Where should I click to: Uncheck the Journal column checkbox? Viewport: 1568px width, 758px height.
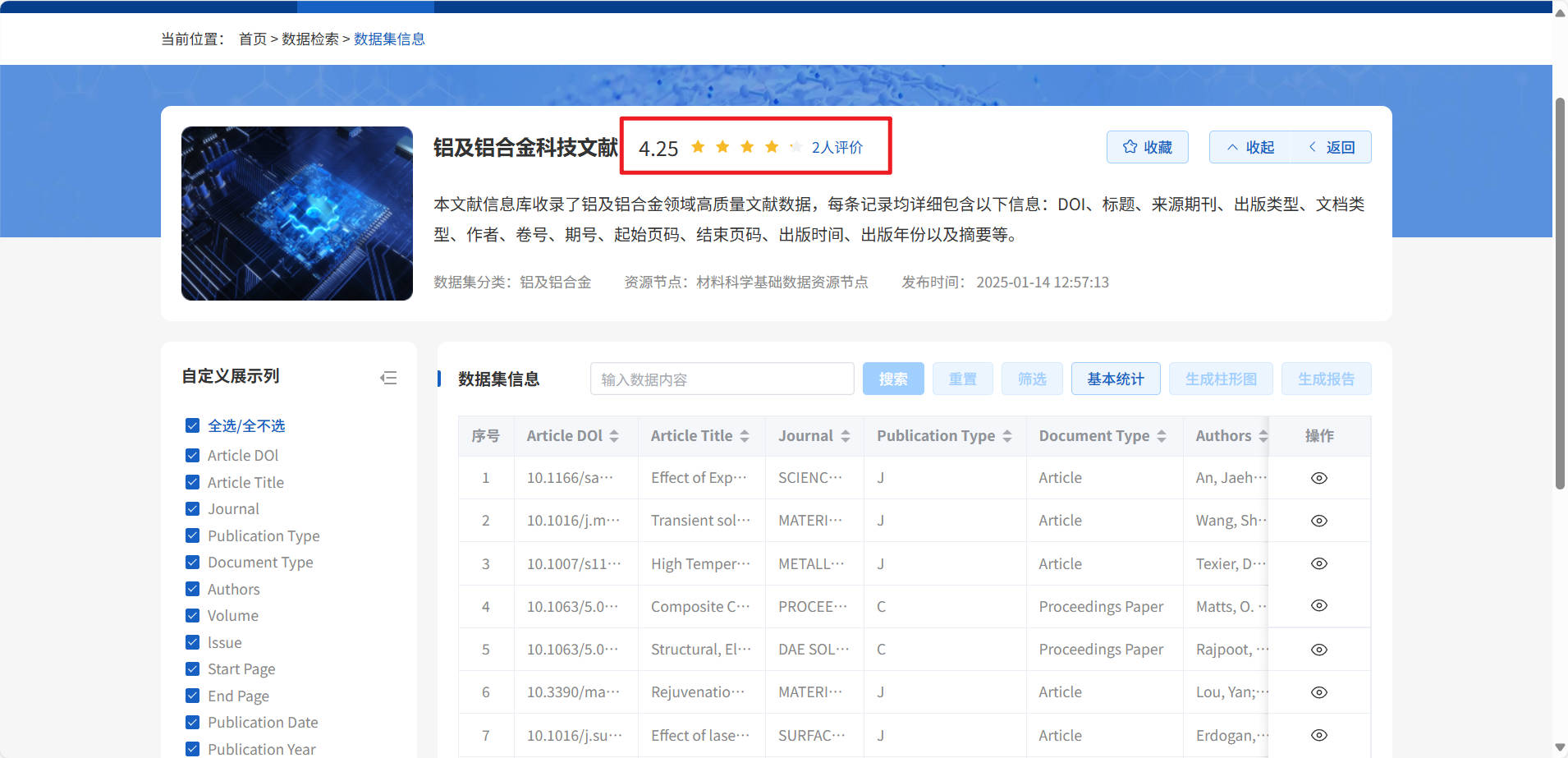click(x=193, y=509)
